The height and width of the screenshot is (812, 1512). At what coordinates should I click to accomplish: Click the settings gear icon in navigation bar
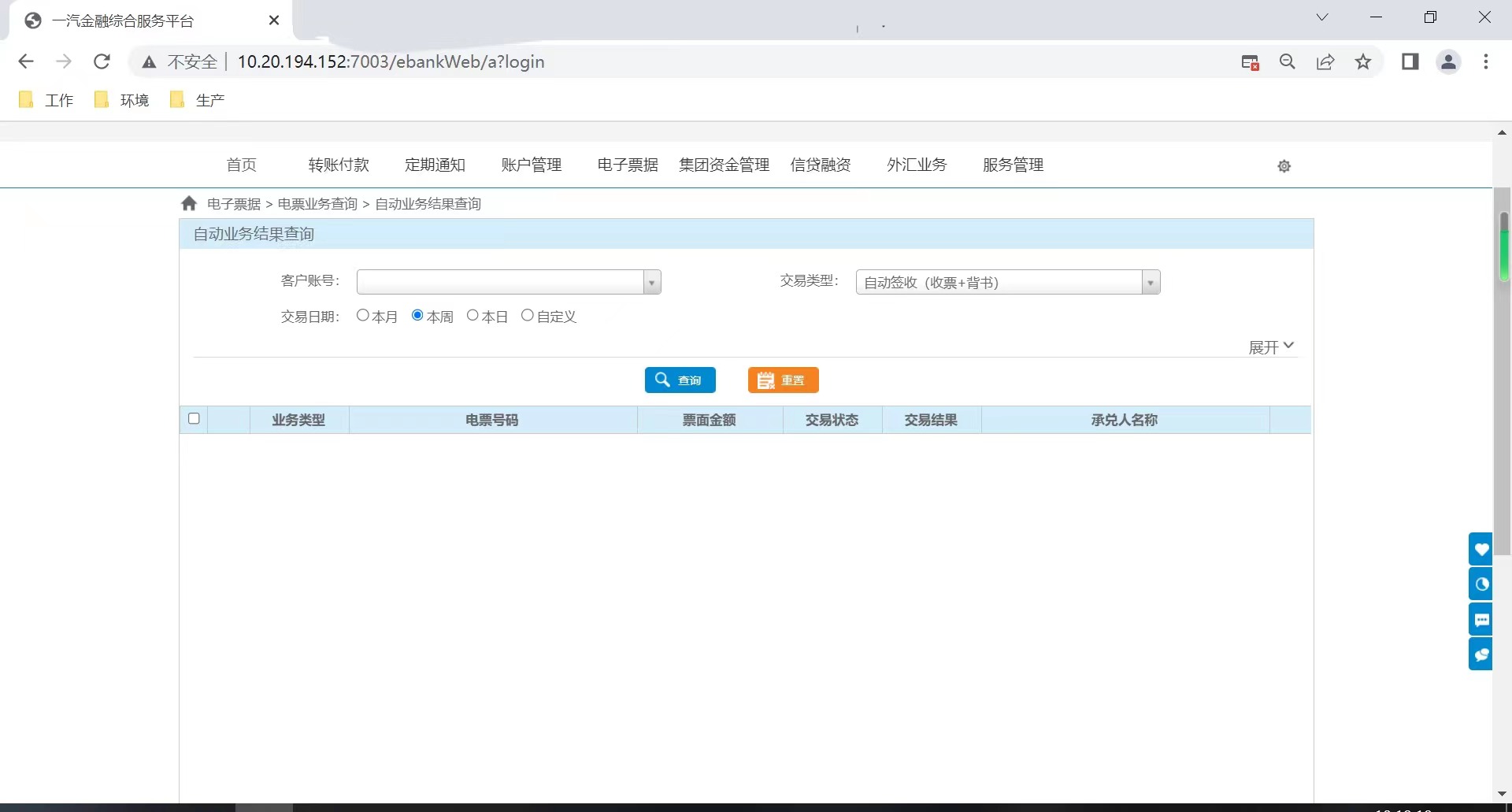click(x=1284, y=166)
